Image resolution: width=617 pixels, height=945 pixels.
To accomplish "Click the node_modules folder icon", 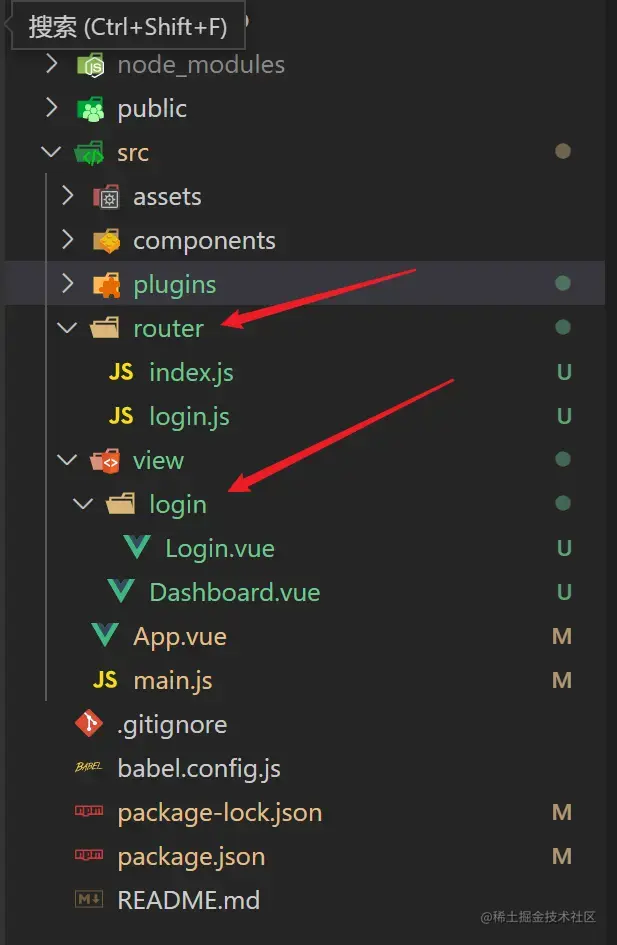I will 91,64.
